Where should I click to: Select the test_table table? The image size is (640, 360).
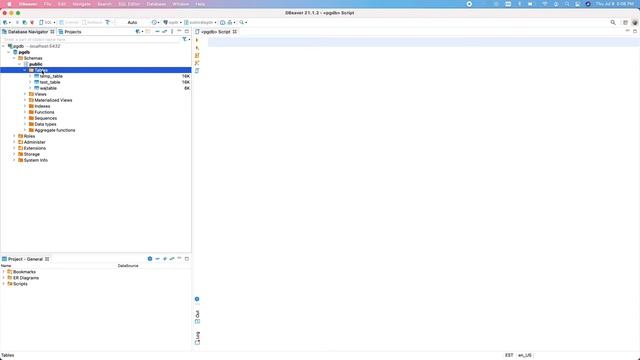tap(50, 82)
